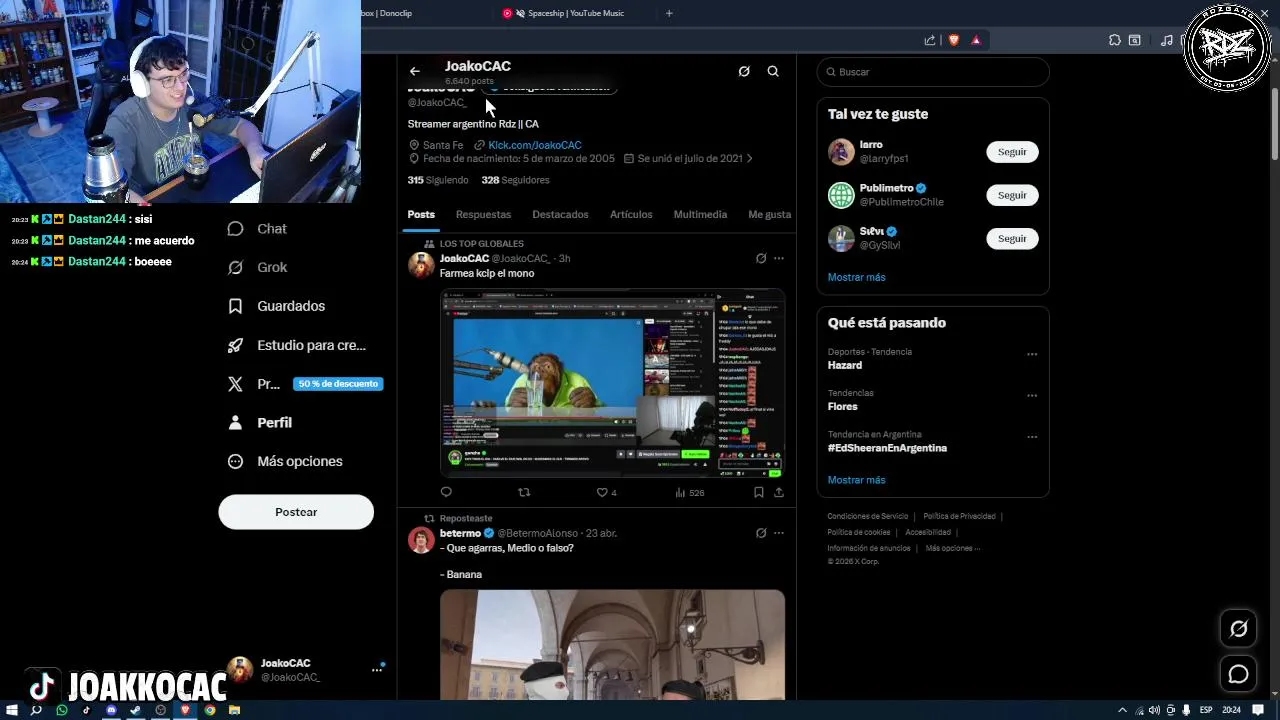Open the browser extensions puzzle icon
This screenshot has width=1280, height=720.
pos(1115,40)
